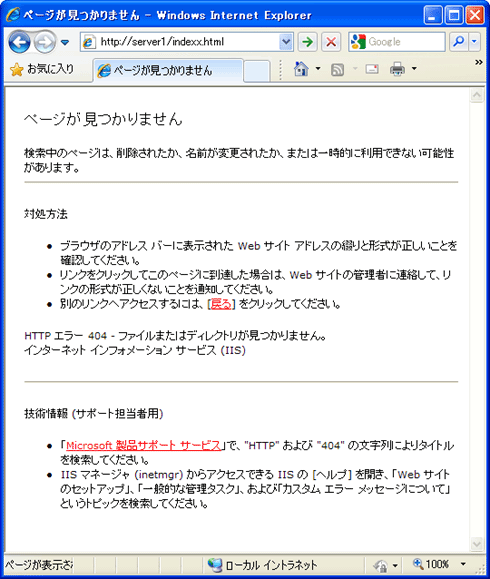
Task: Open a new blank tab
Action: [257, 71]
